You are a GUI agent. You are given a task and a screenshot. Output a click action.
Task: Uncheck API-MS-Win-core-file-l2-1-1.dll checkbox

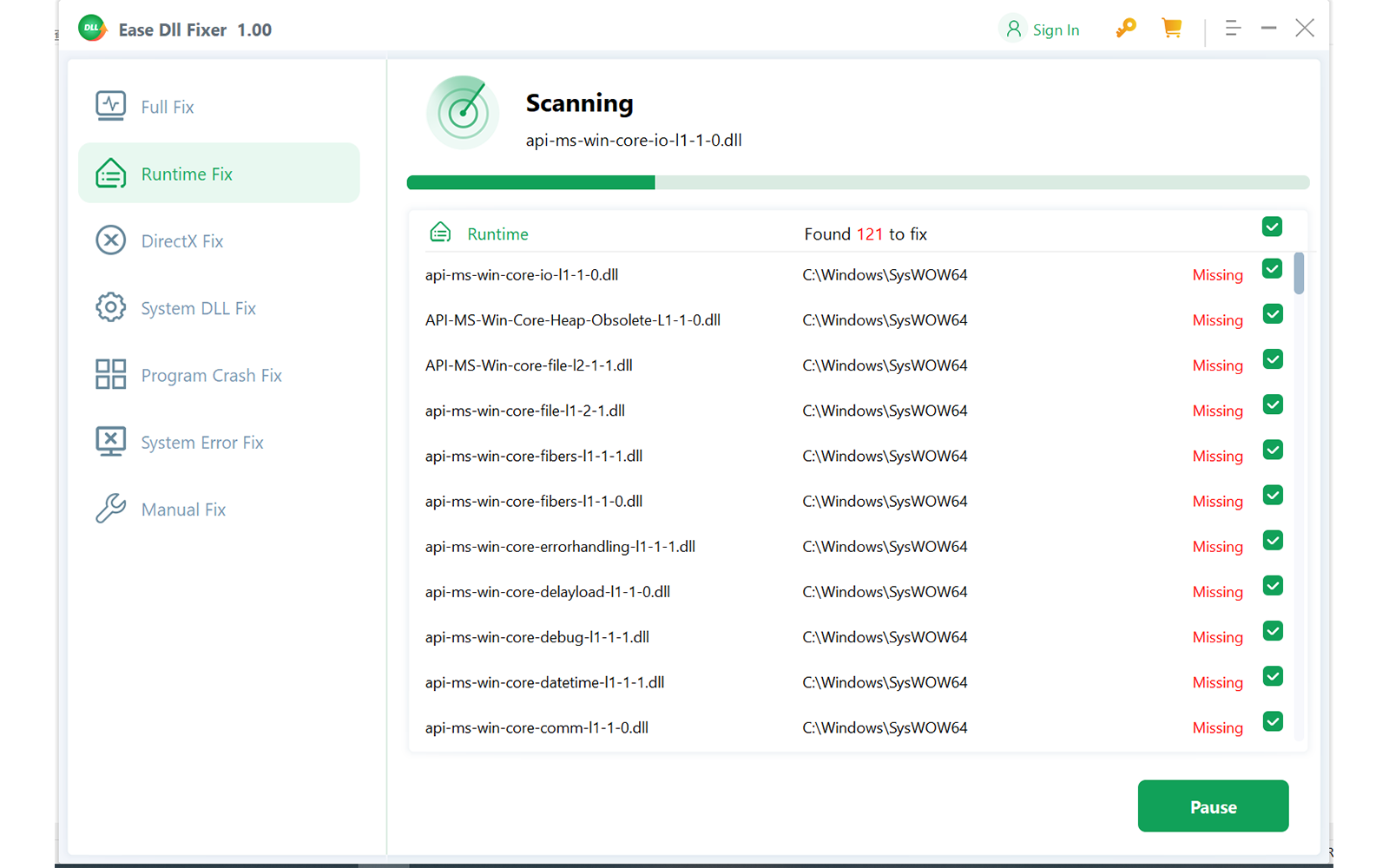[1273, 359]
